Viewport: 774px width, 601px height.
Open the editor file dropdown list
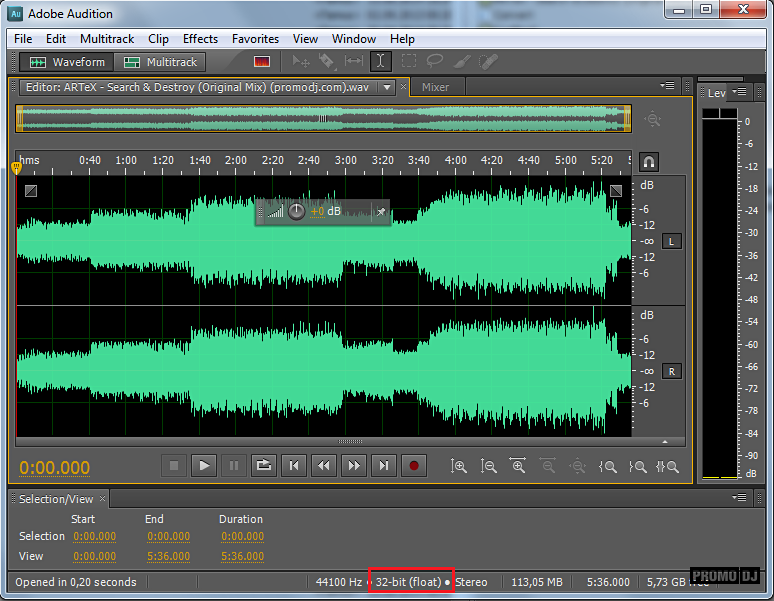point(385,87)
